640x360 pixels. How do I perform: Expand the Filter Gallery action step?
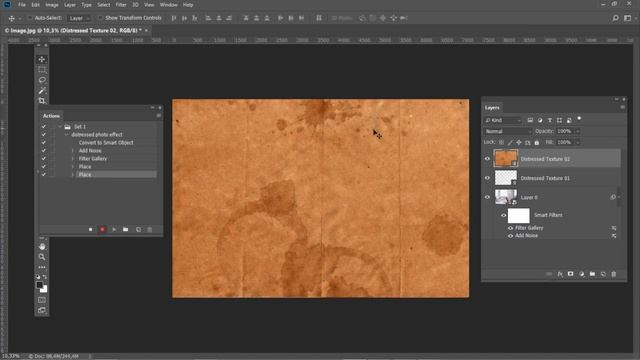[x=73, y=159]
